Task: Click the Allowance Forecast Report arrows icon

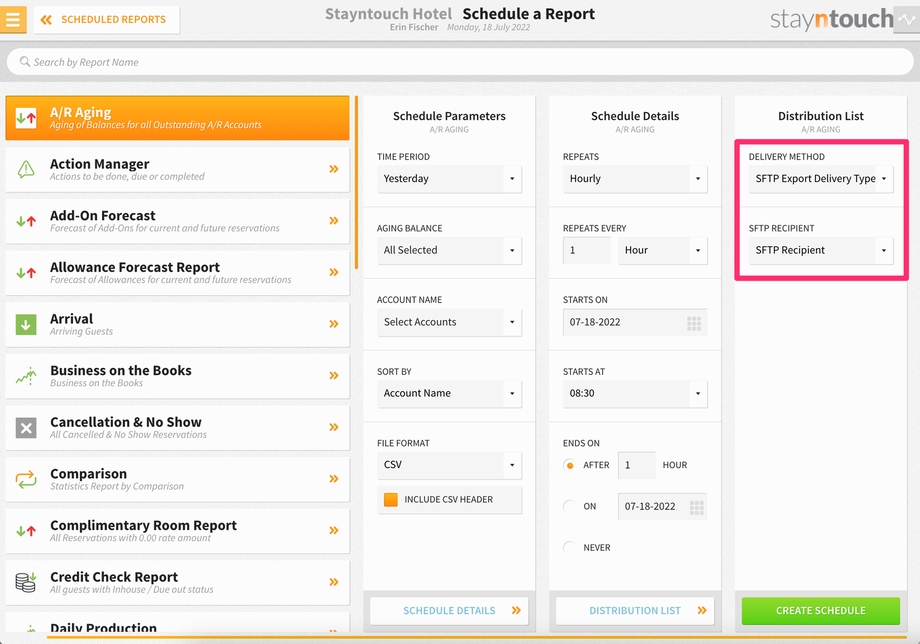Action: (x=26, y=273)
